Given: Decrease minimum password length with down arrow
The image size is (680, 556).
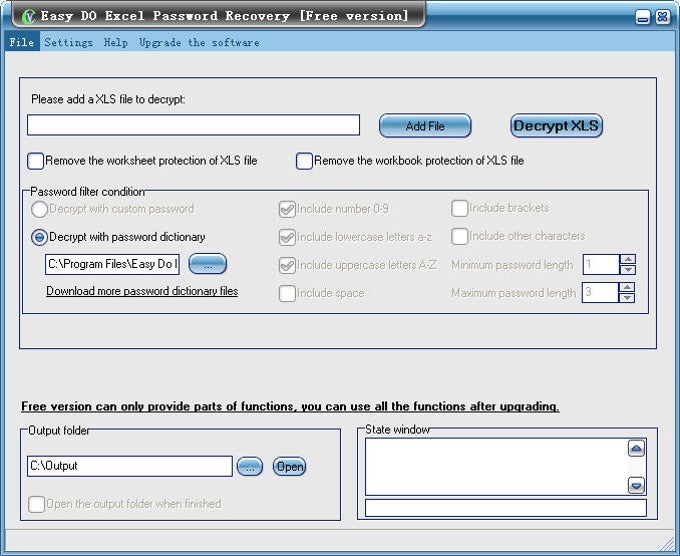Looking at the screenshot, I should pos(628,270).
